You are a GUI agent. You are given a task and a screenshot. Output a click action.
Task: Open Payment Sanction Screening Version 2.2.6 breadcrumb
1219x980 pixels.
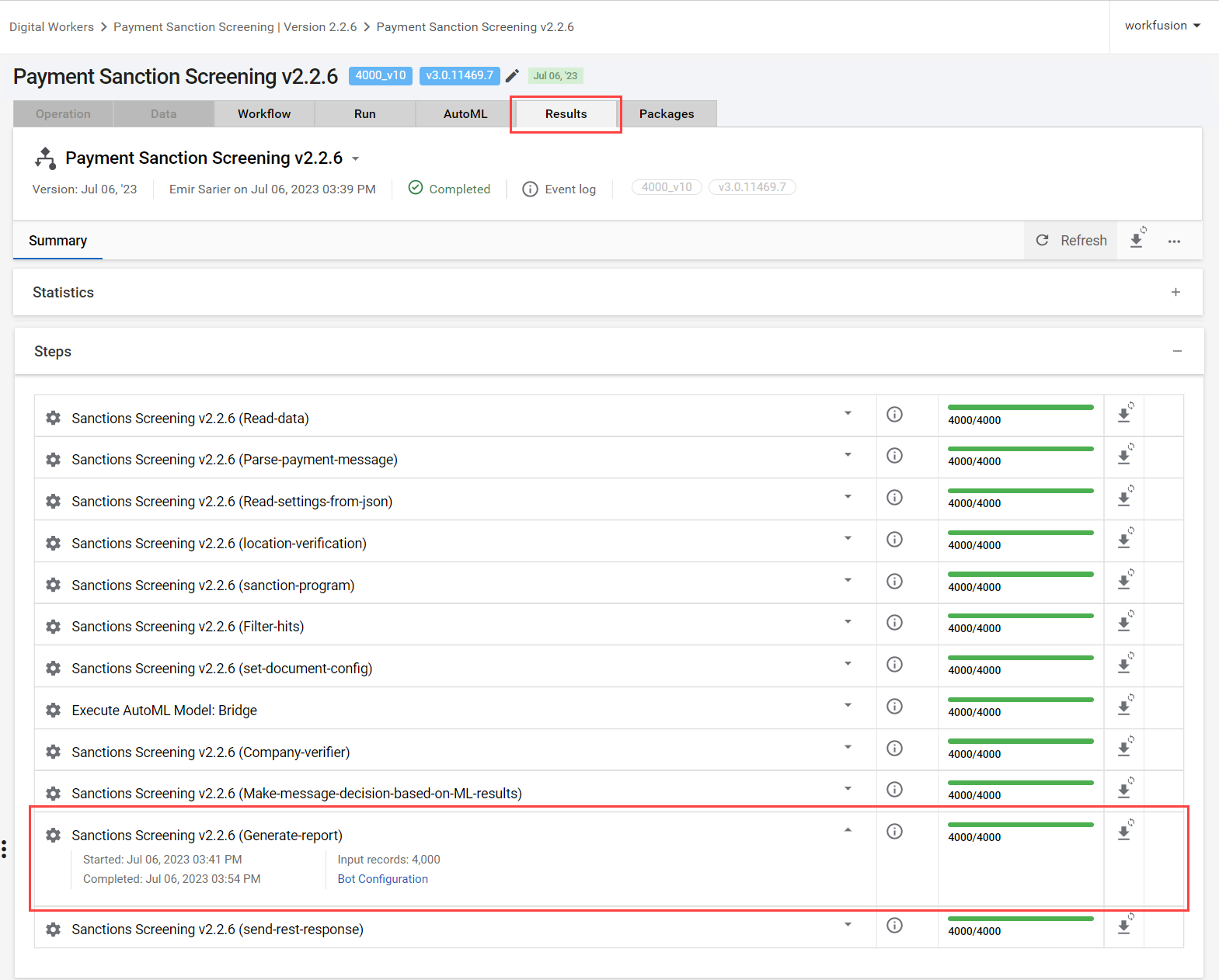tap(235, 26)
